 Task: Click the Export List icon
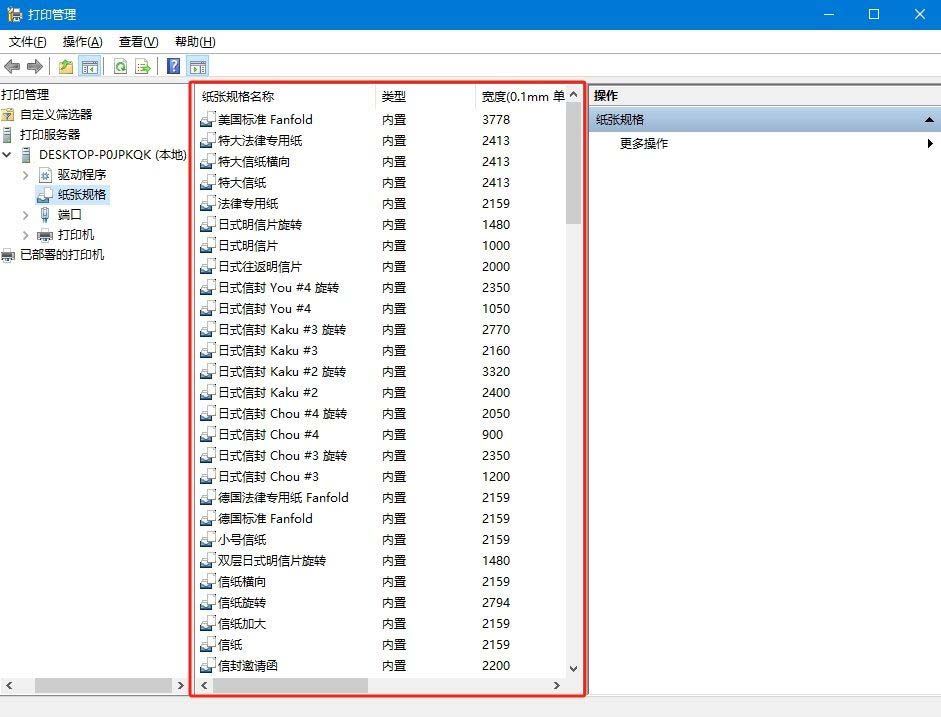click(x=142, y=67)
